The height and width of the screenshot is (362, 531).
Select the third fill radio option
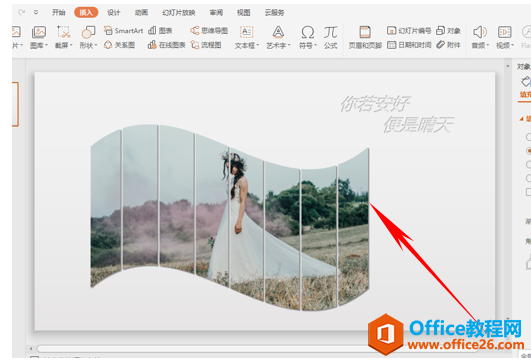click(x=529, y=164)
